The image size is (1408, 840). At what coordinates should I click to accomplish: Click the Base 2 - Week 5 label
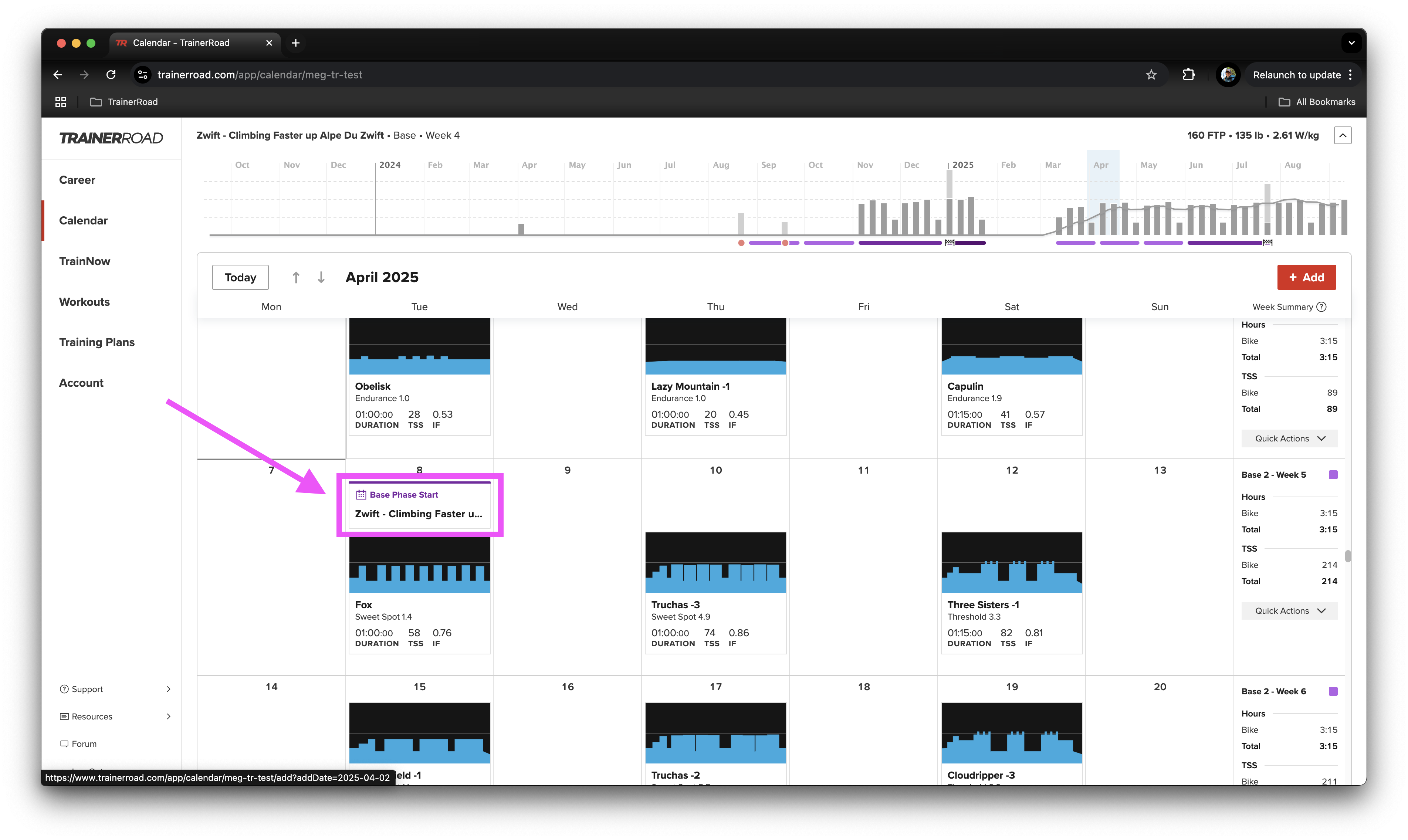tap(1273, 475)
